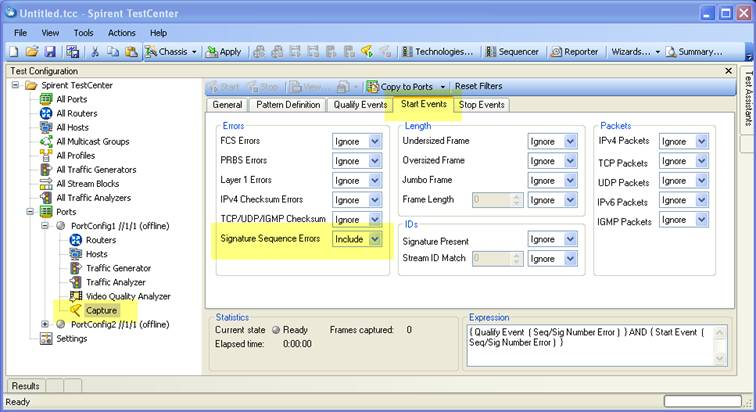Select Traffic Generator under PortConfig1

pos(118,268)
